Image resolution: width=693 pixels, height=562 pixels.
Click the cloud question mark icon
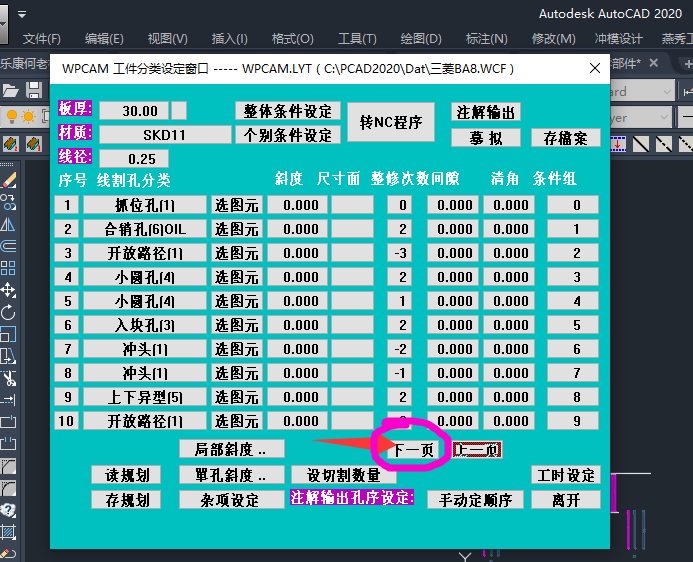pos(8,510)
